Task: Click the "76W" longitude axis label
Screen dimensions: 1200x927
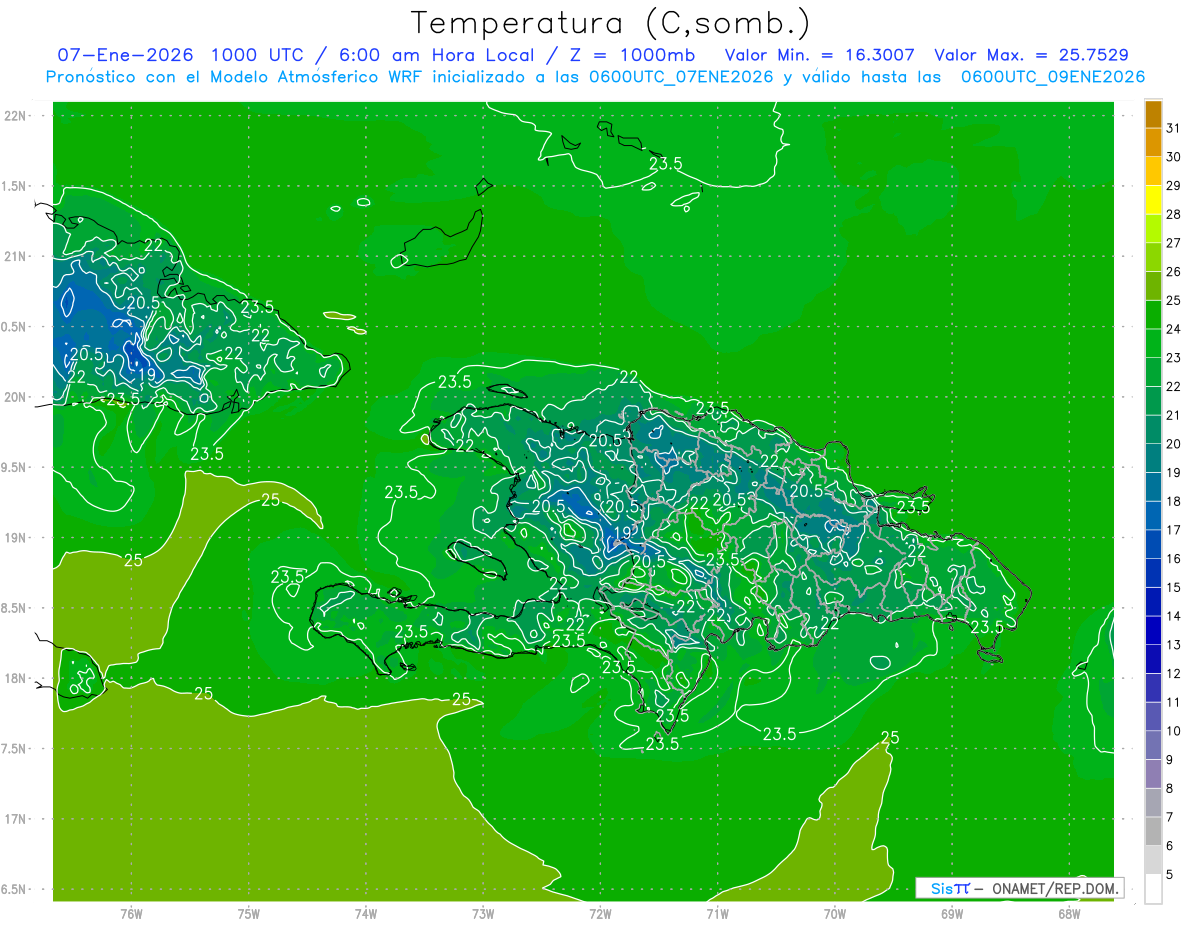Action: pos(131,914)
